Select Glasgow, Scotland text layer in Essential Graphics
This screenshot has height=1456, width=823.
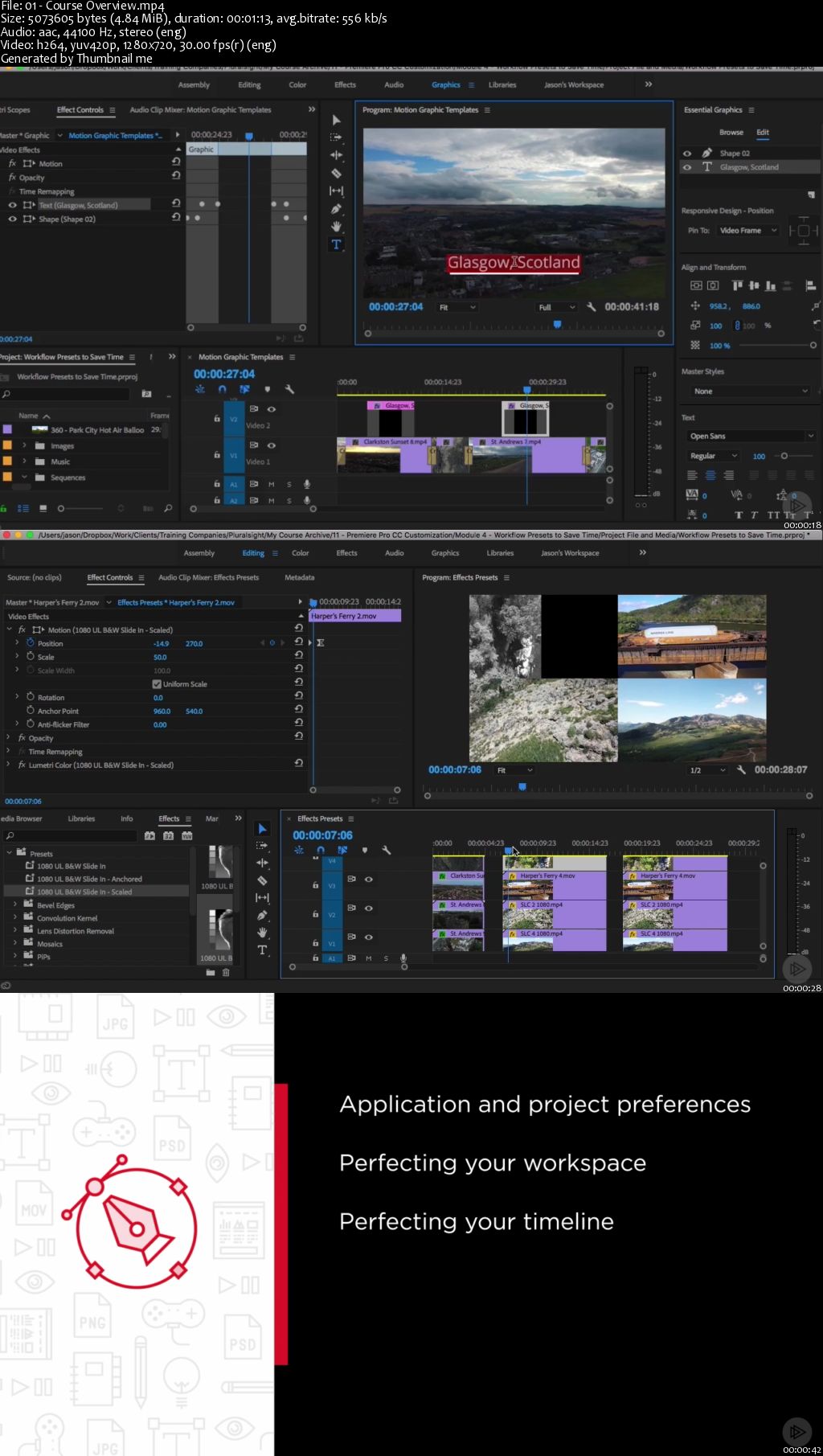(748, 167)
